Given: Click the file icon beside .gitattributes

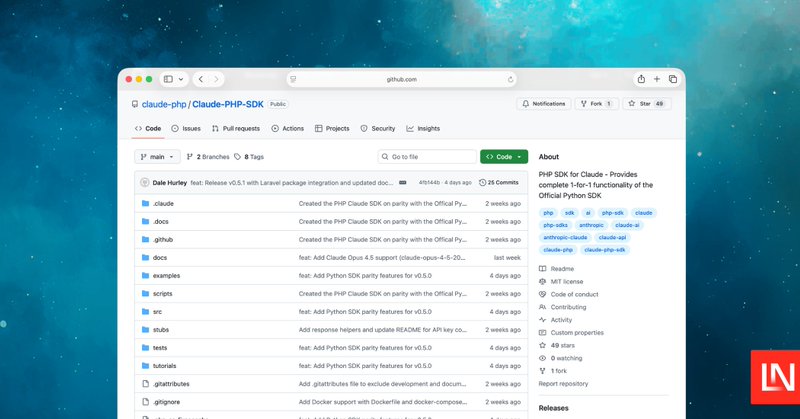Looking at the screenshot, I should click(x=145, y=384).
